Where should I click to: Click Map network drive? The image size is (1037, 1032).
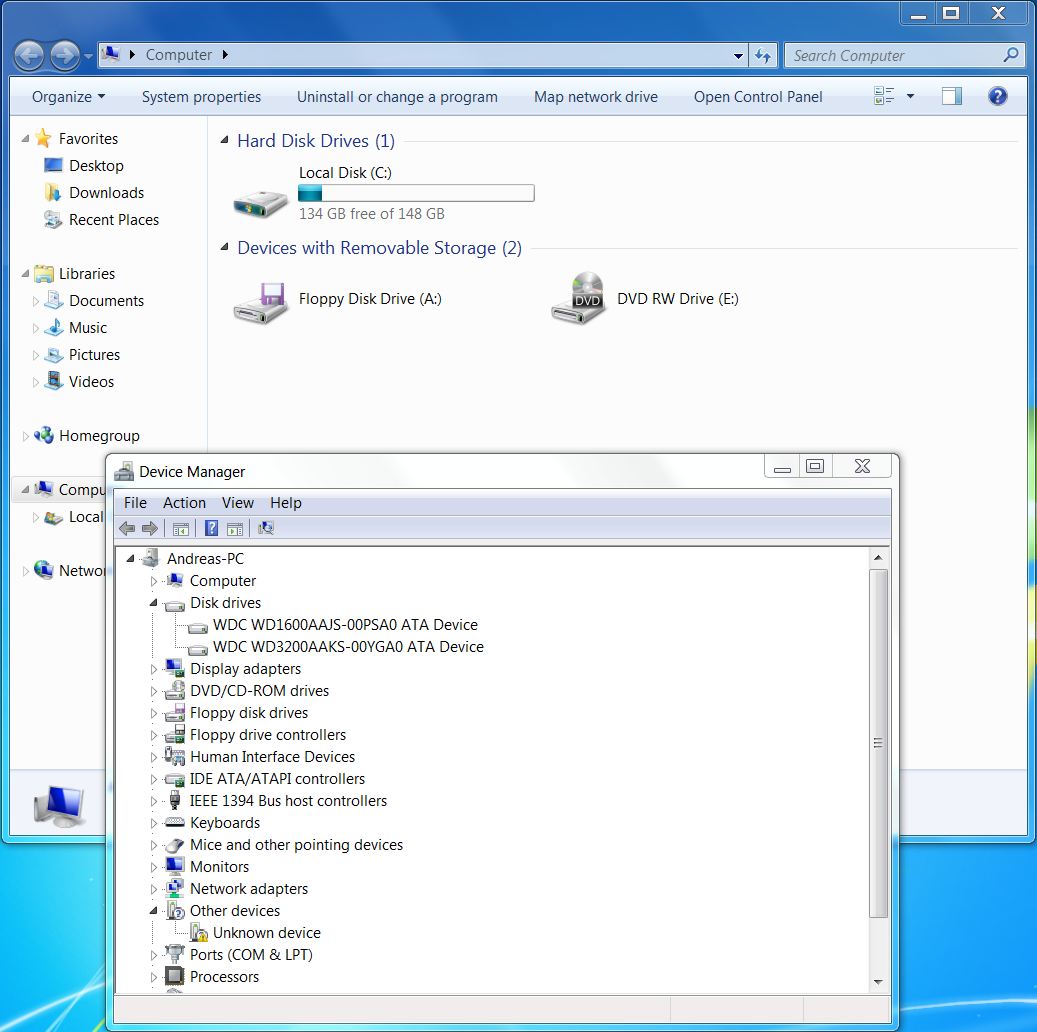(596, 97)
